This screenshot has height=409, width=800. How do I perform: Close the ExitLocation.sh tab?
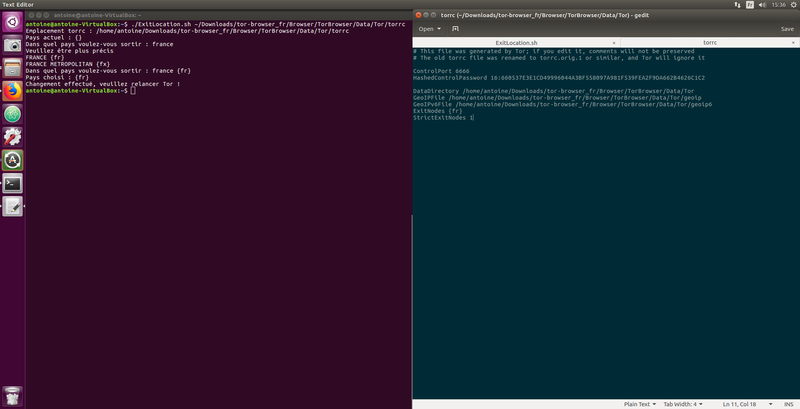616,43
